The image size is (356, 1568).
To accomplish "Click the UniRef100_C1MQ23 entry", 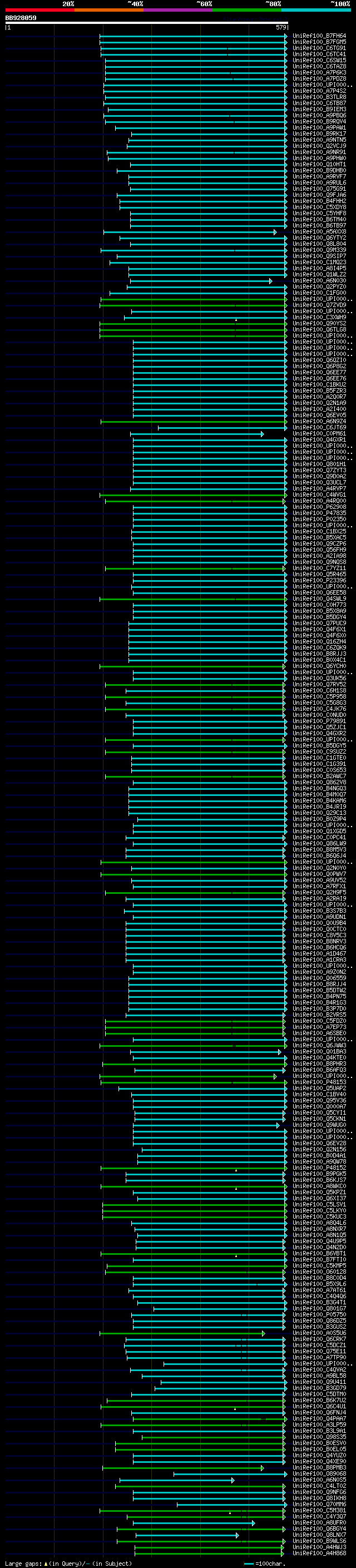I will [x=319, y=263].
